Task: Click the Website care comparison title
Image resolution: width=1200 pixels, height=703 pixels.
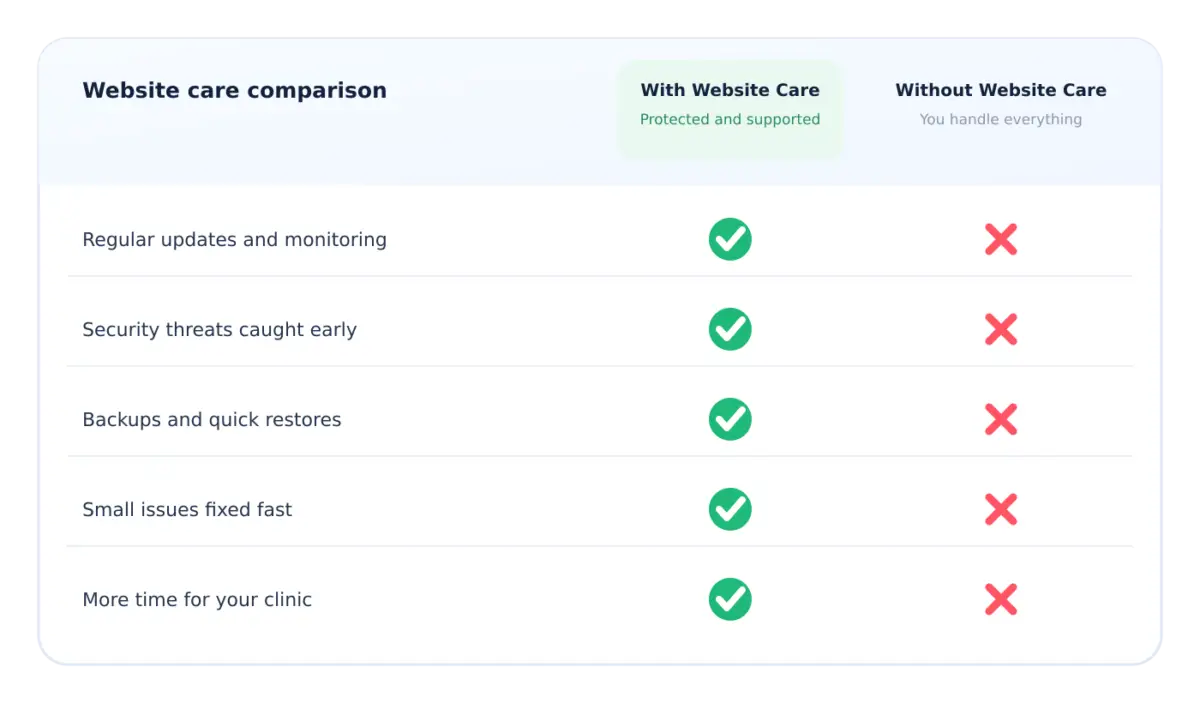Action: click(x=234, y=90)
